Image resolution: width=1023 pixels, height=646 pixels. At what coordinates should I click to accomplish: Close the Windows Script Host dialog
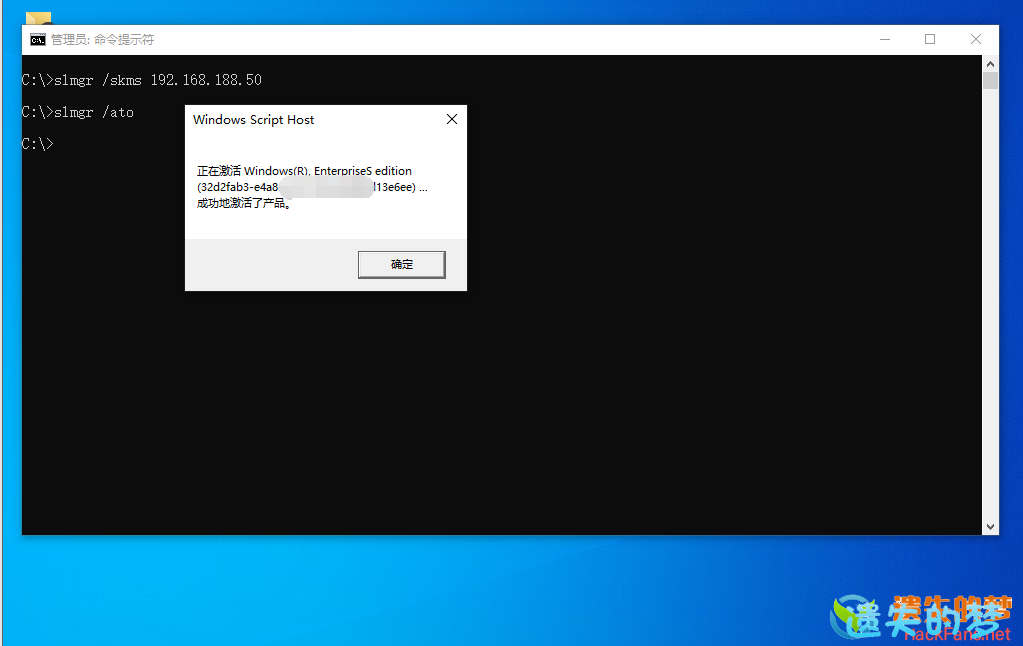click(x=451, y=119)
